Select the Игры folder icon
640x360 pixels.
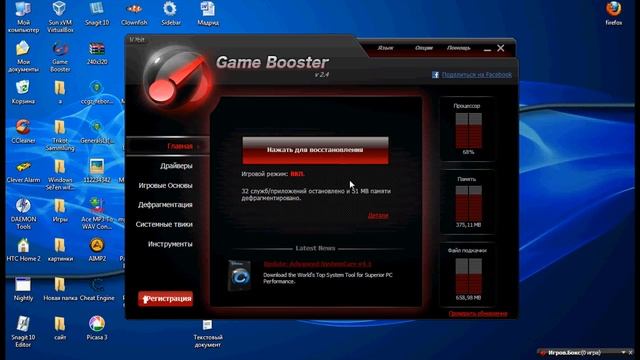click(60, 211)
